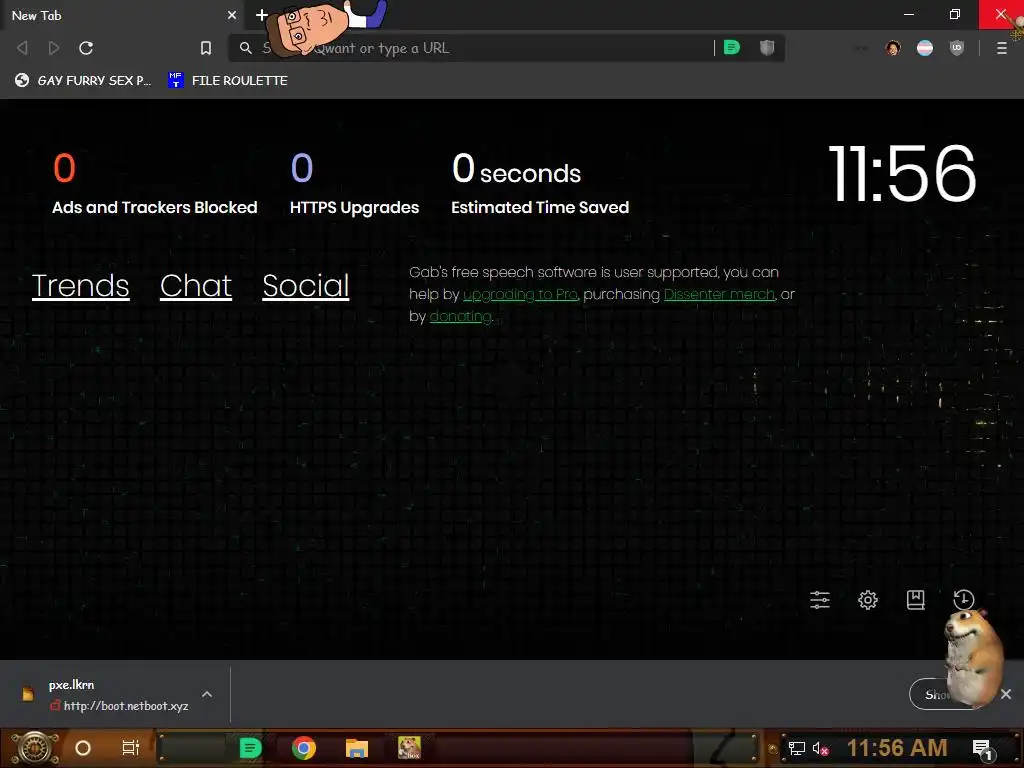Click the striped flag extension icon

tap(925, 48)
